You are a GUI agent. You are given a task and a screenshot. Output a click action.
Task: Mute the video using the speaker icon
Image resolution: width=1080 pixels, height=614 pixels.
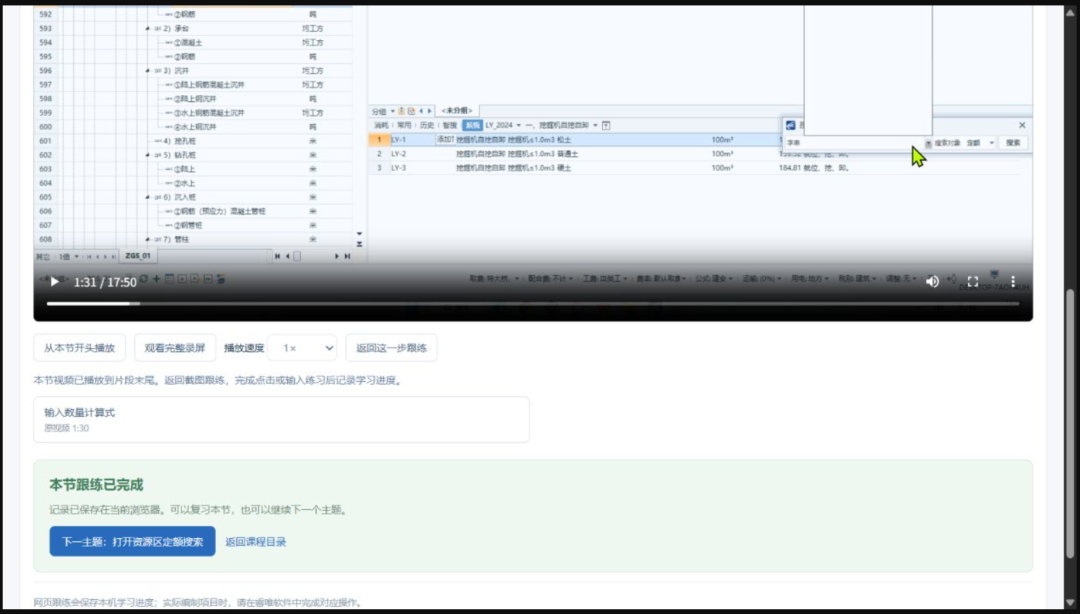click(932, 281)
